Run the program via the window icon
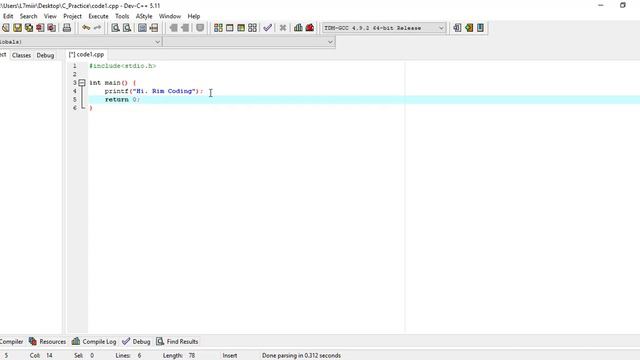 coord(230,28)
